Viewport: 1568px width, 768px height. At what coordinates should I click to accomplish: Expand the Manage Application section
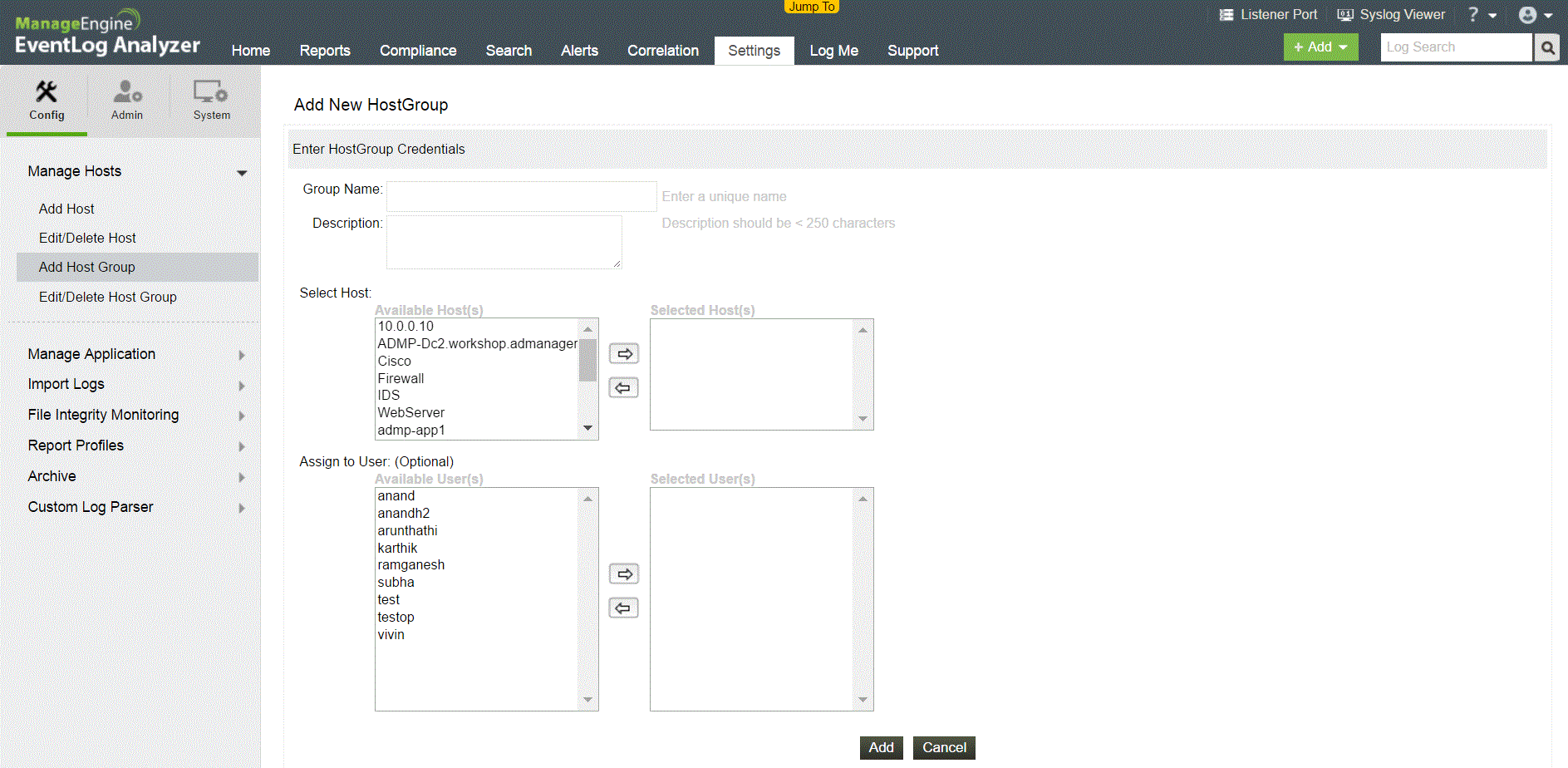[242, 355]
